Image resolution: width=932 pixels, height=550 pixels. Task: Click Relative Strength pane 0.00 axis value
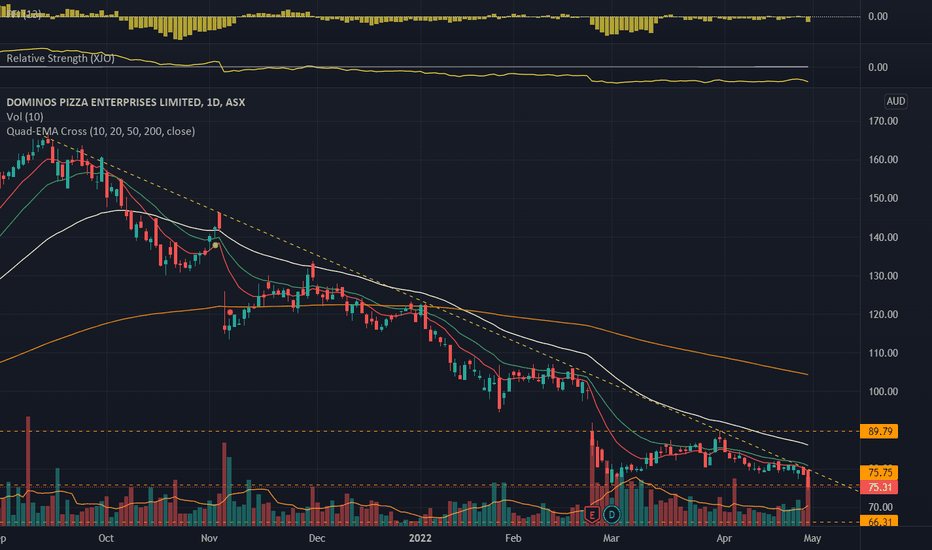878,67
